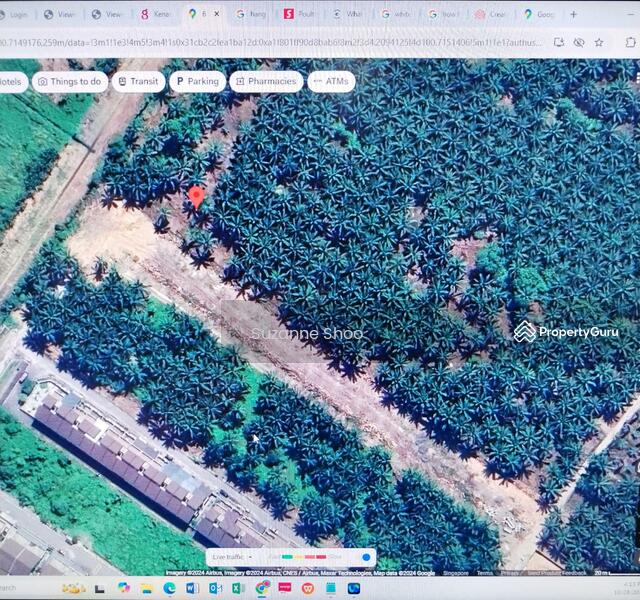Viewport: 640px width, 600px height.
Task: Show Pharmacies on the map
Action: tap(266, 82)
